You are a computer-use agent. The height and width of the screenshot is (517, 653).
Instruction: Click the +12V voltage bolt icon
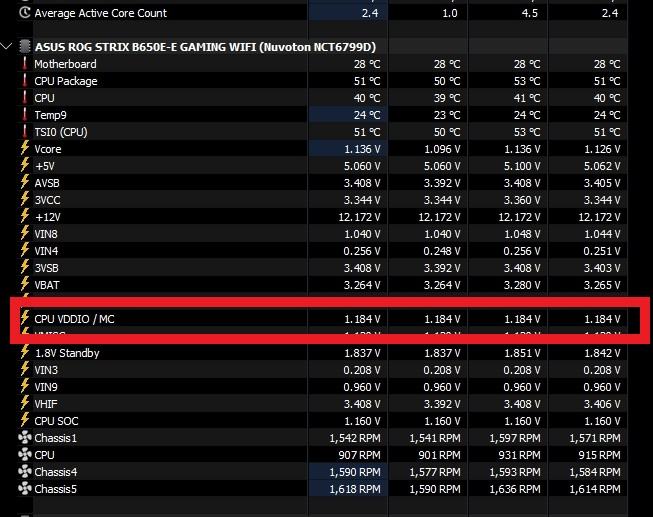click(25, 217)
